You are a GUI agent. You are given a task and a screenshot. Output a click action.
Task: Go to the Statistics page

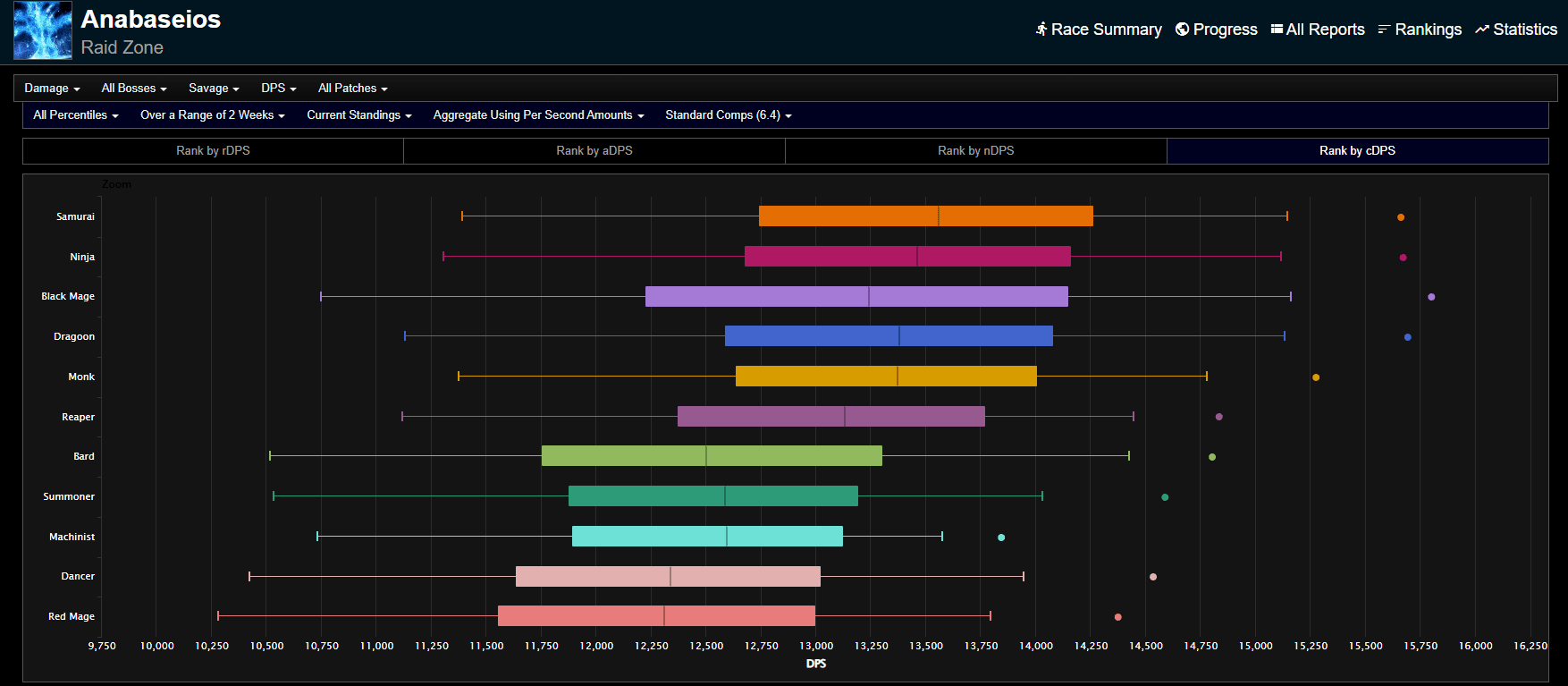(x=1524, y=30)
